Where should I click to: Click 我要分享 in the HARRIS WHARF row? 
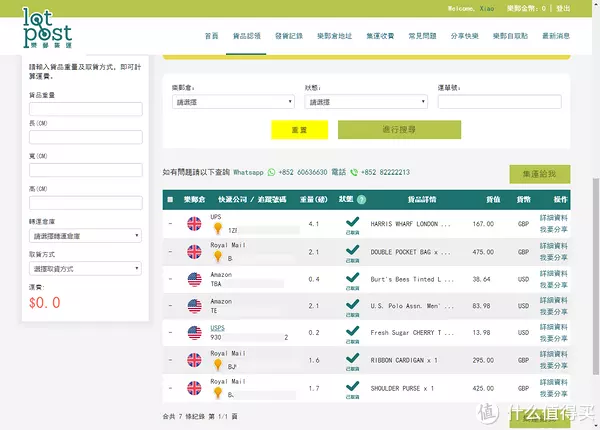pyautogui.click(x=554, y=229)
